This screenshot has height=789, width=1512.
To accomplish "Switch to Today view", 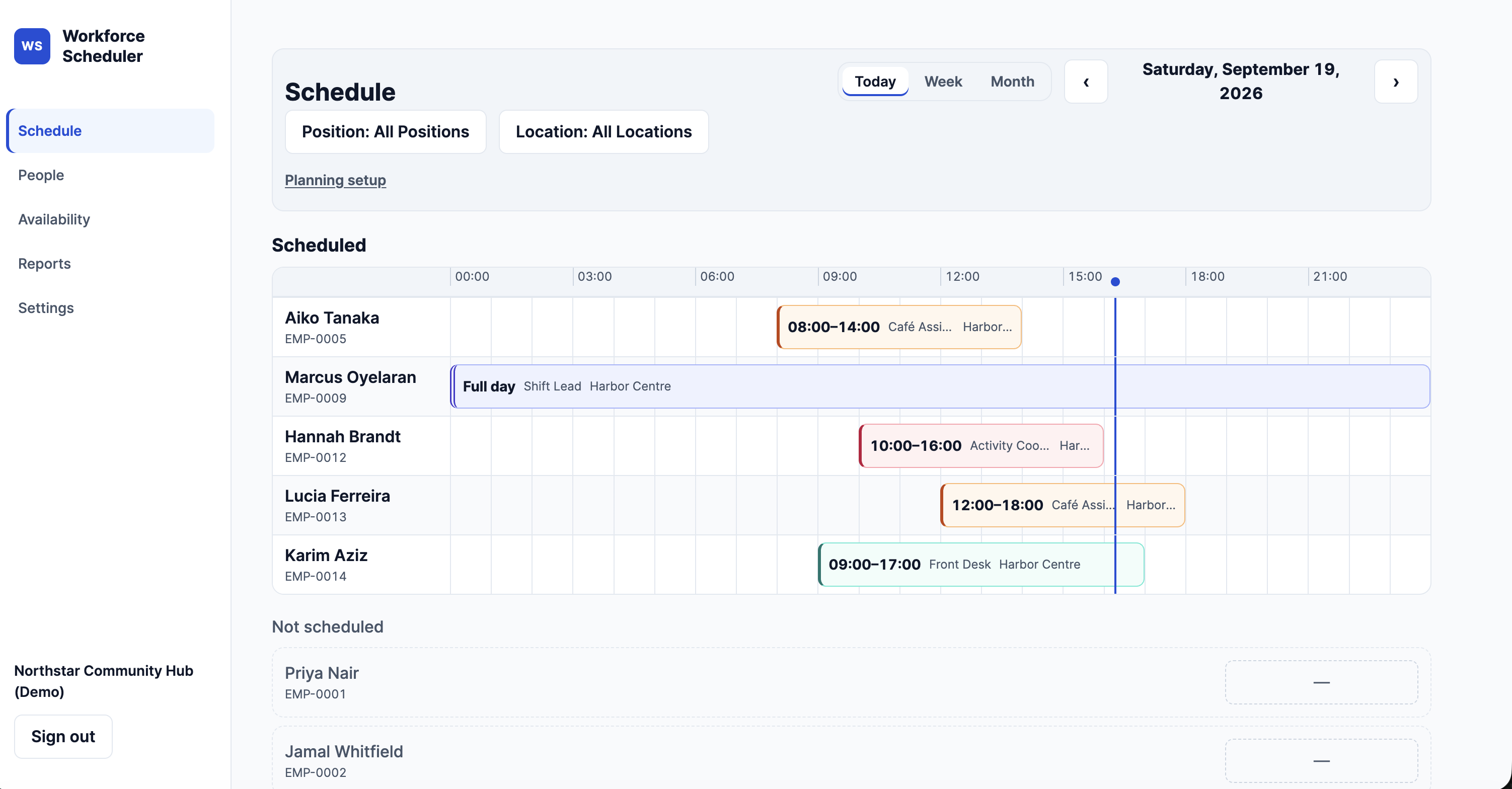I will (x=875, y=82).
